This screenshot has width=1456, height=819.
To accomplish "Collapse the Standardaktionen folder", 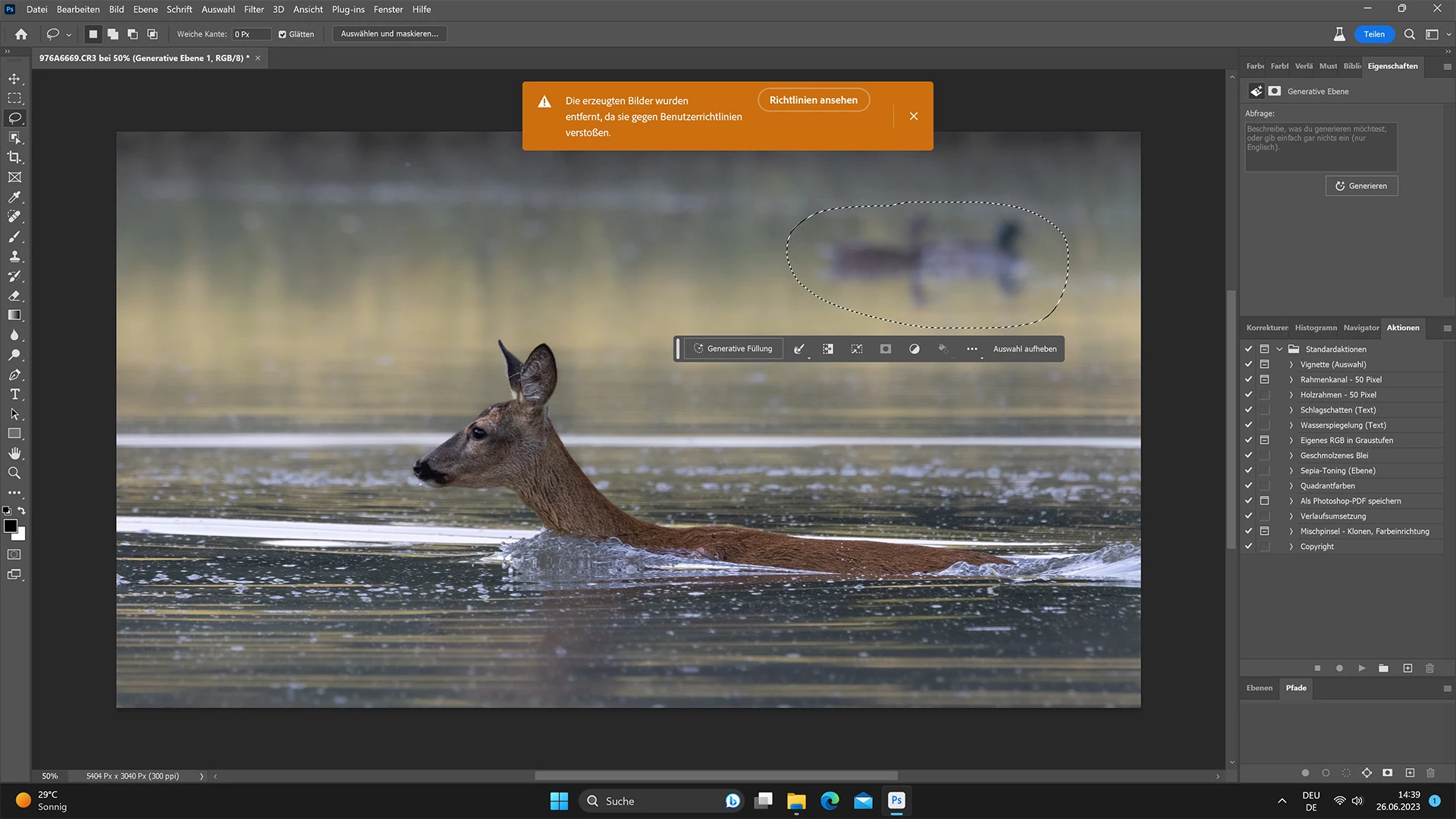I will [1279, 349].
